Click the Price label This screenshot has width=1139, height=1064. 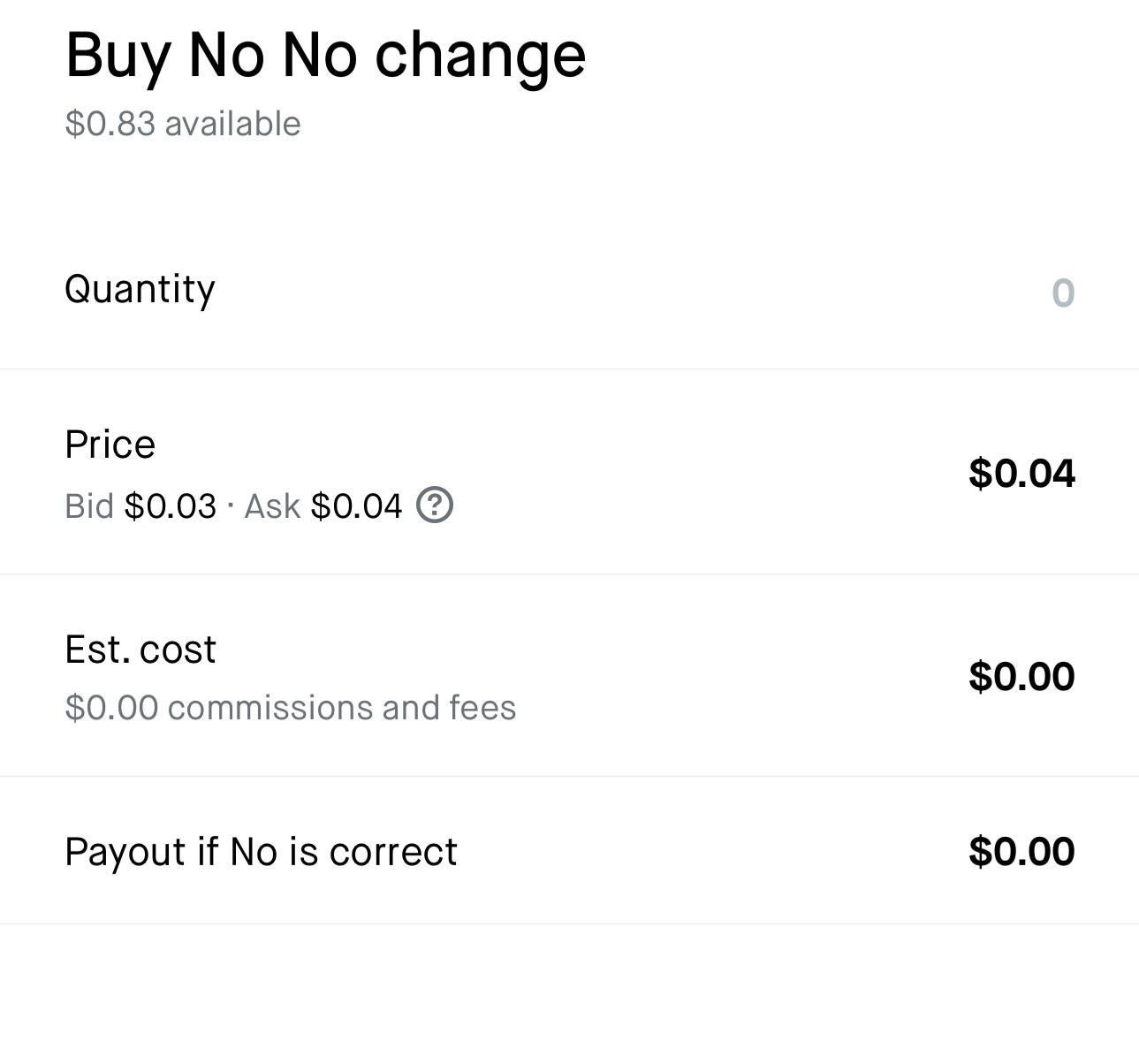pos(110,445)
